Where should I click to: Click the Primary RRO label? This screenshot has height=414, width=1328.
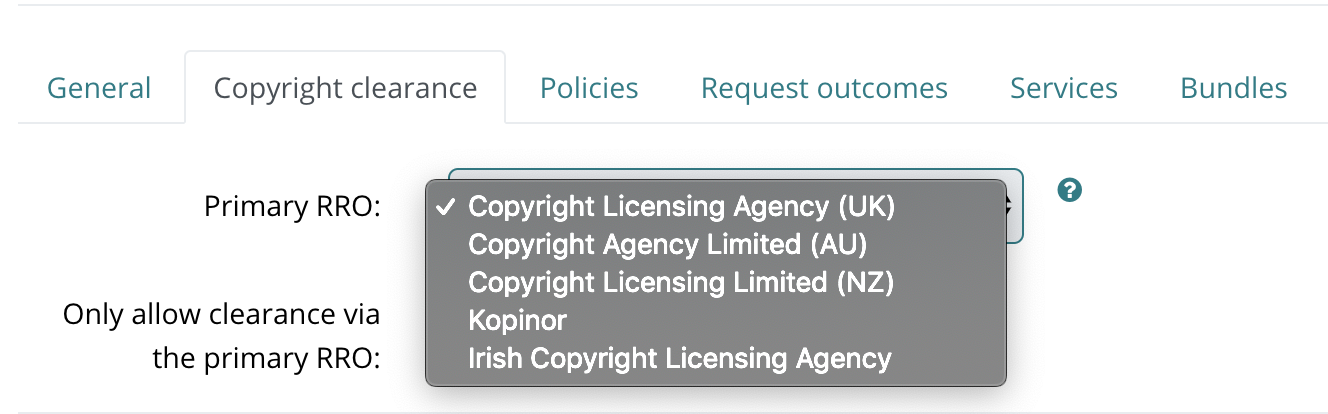tap(292, 206)
